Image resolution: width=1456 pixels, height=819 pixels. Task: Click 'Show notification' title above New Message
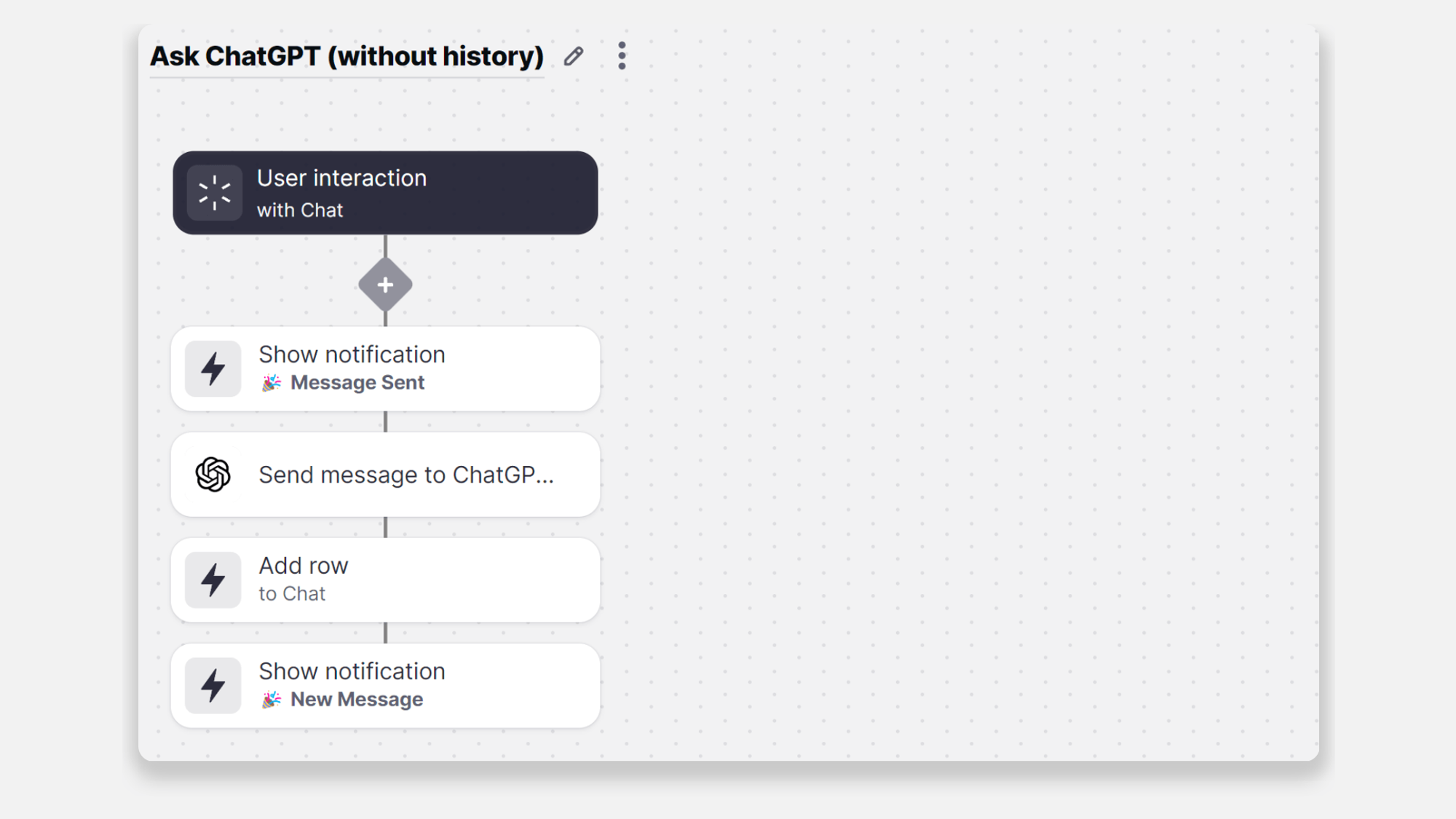[x=352, y=671]
